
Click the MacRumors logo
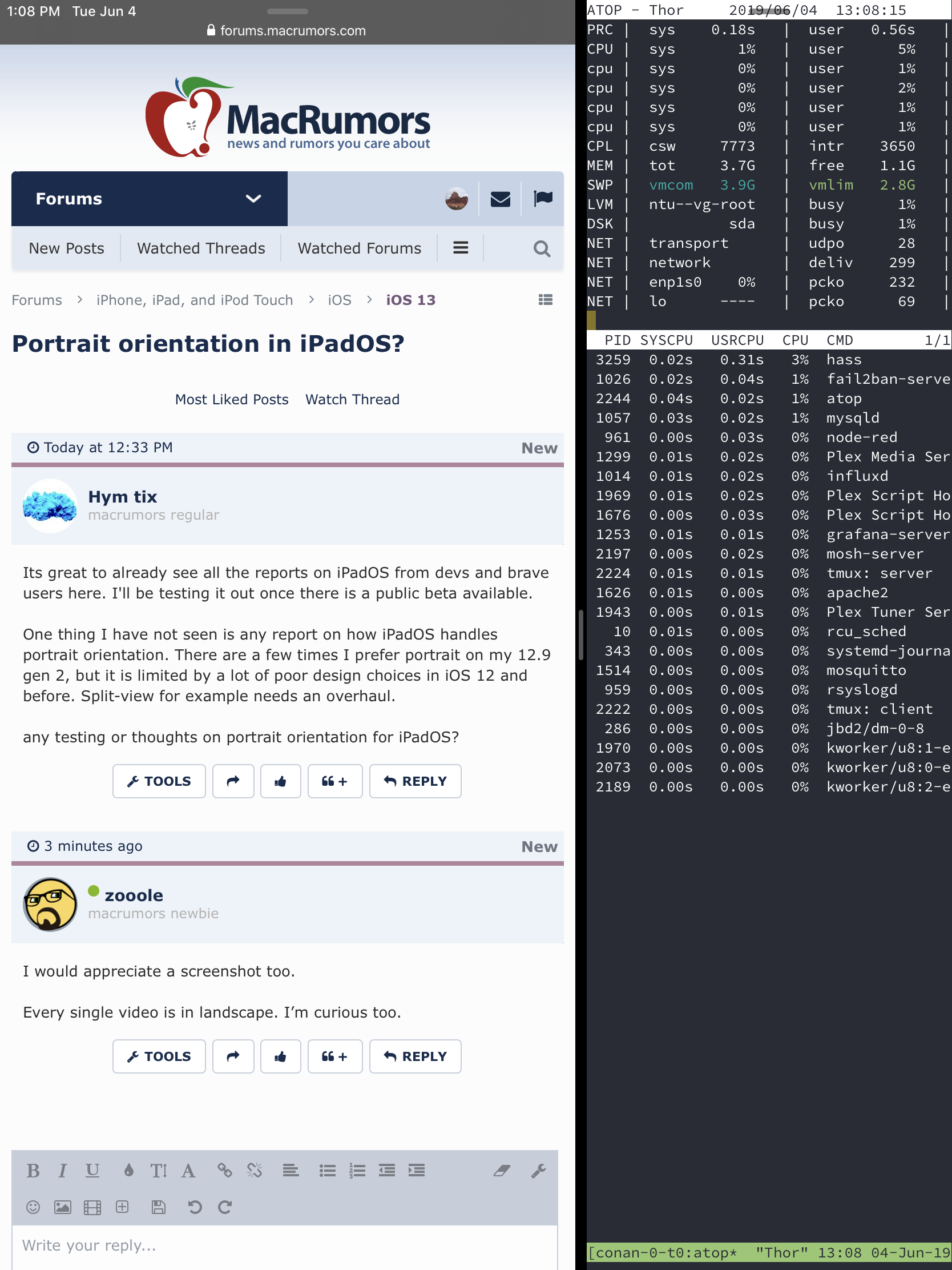pos(288,117)
